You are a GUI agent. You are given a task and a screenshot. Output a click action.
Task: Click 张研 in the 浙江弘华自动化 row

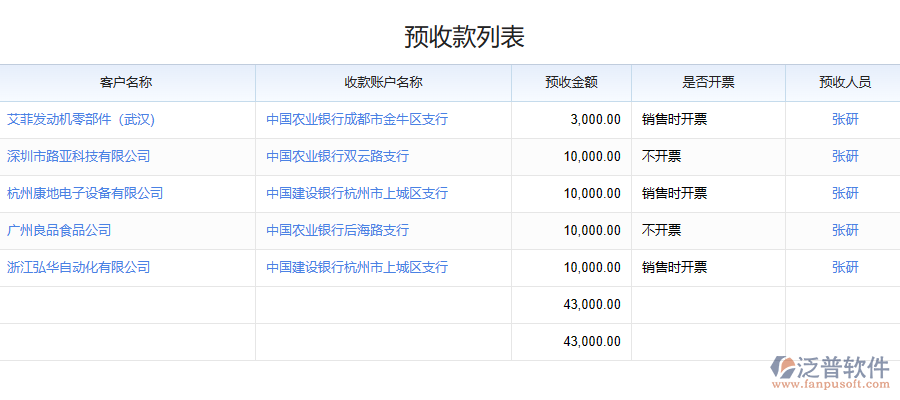coord(844,268)
